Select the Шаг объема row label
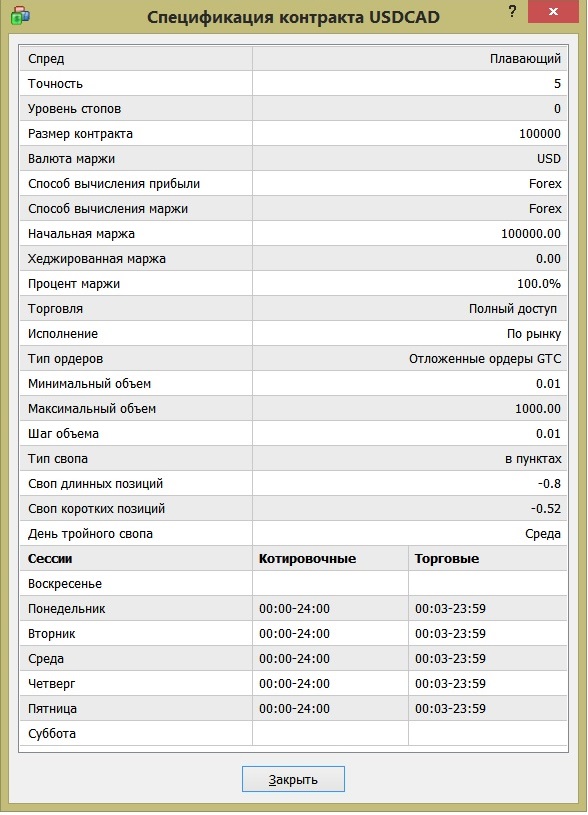 point(63,433)
